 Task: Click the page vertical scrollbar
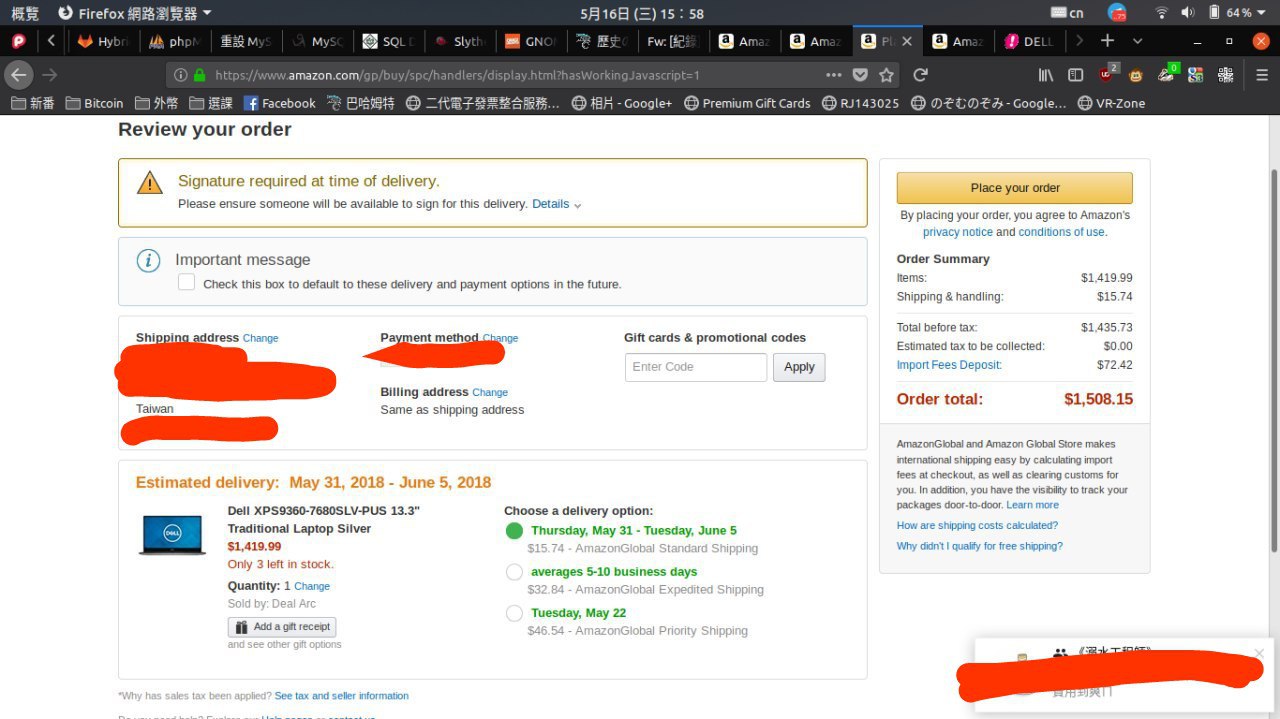1273,360
